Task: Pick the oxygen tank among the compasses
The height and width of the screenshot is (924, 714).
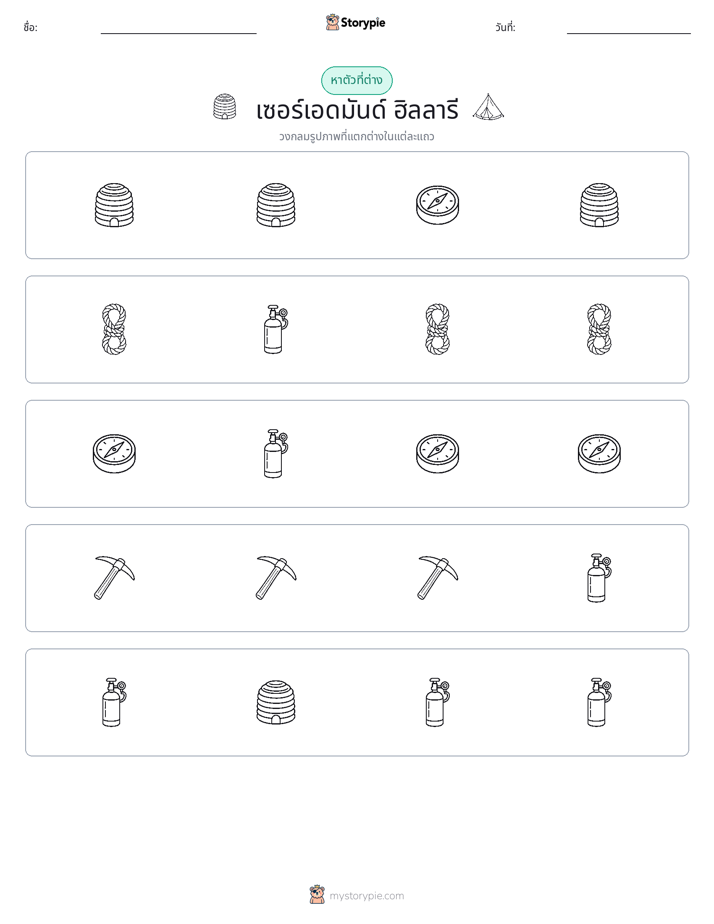Action: click(276, 454)
